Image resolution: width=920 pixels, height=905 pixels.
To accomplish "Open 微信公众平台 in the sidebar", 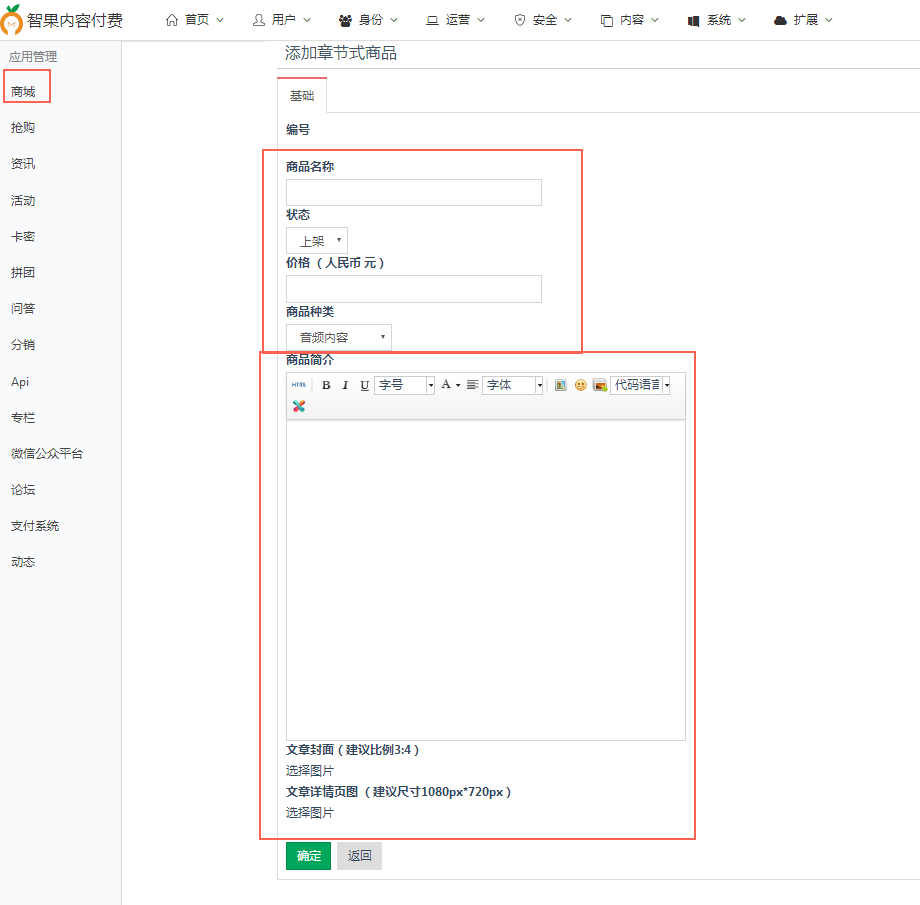I will pos(47,453).
